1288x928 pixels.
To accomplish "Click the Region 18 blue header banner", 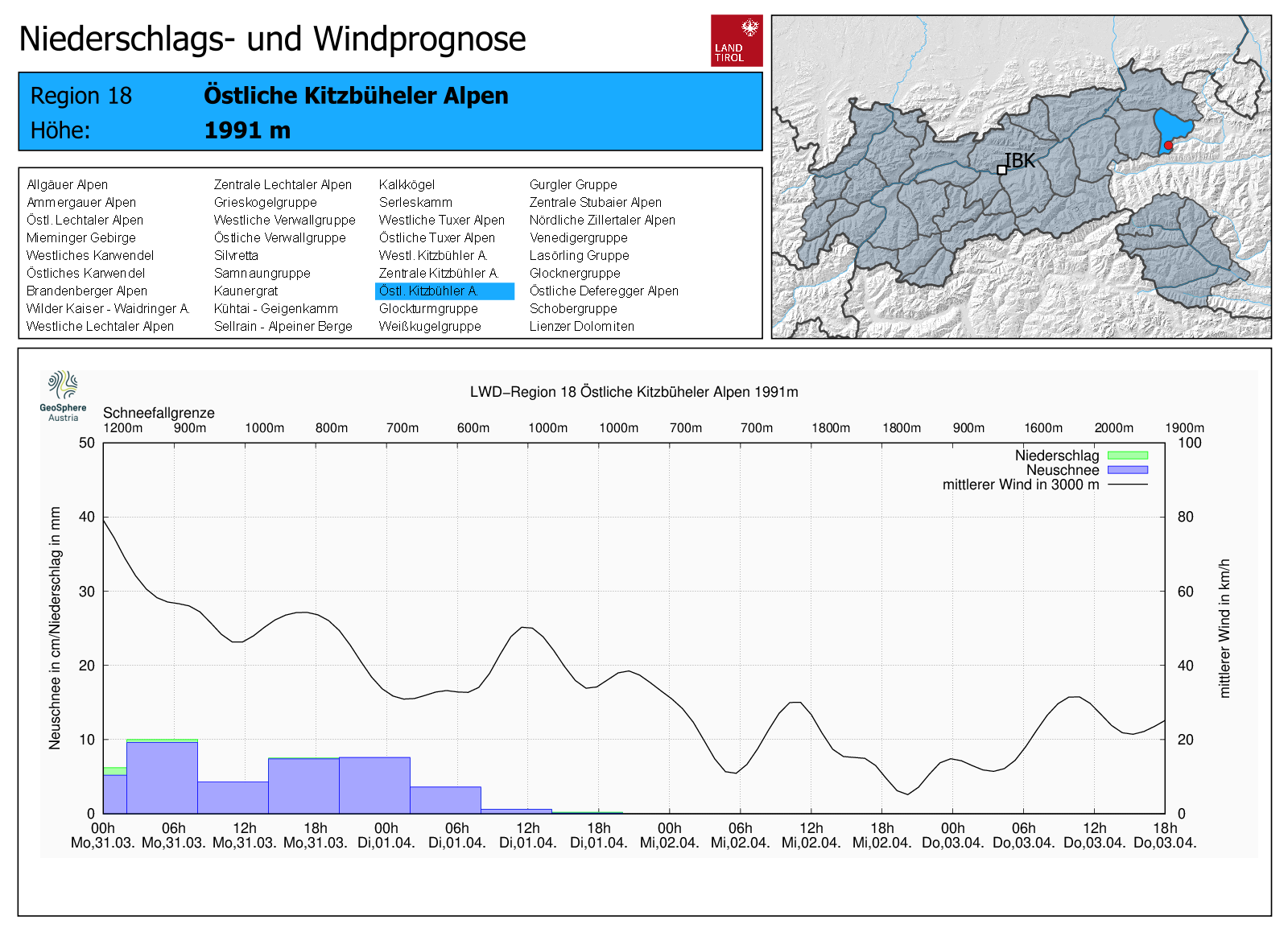I will pos(390,112).
